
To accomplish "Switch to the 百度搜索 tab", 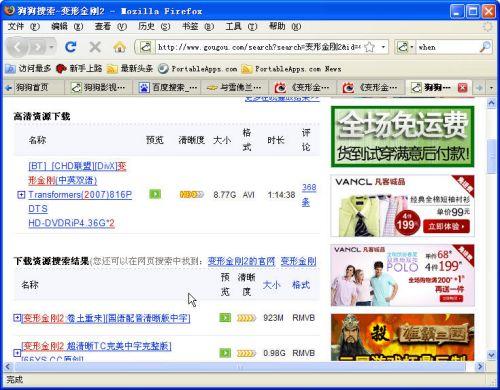I will click(167, 88).
